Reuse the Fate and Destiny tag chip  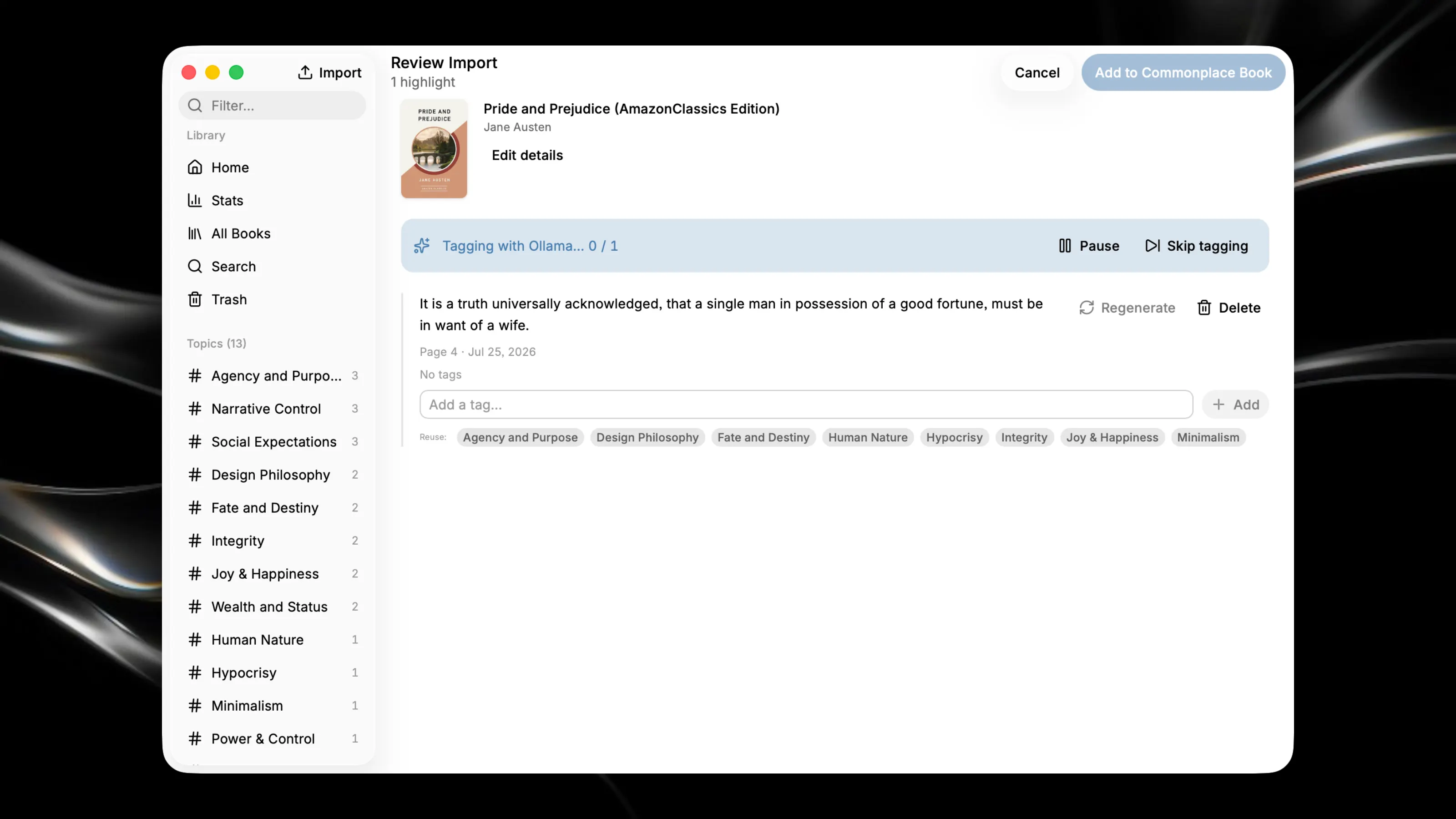763,437
